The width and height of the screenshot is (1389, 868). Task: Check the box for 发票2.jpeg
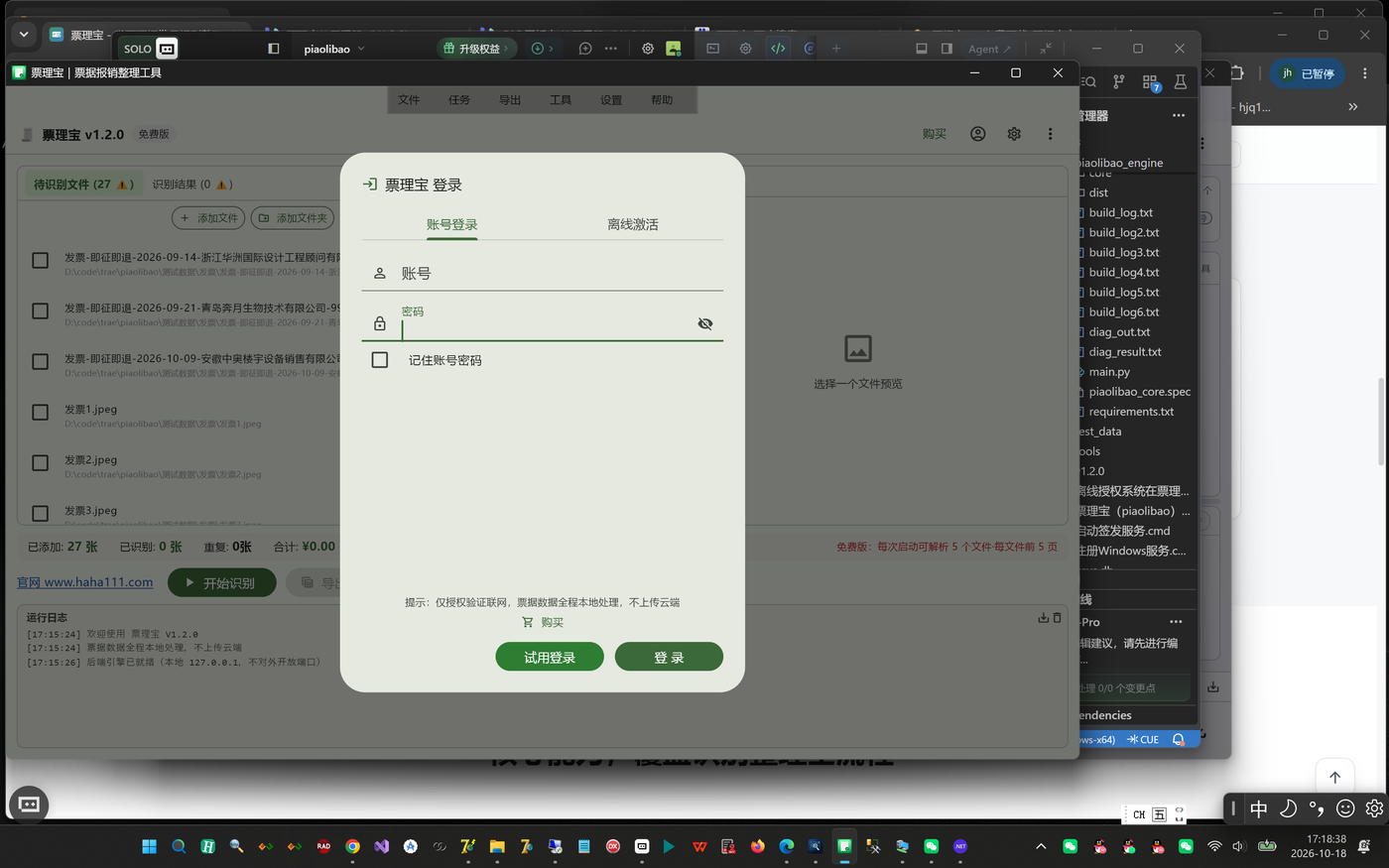click(x=41, y=462)
